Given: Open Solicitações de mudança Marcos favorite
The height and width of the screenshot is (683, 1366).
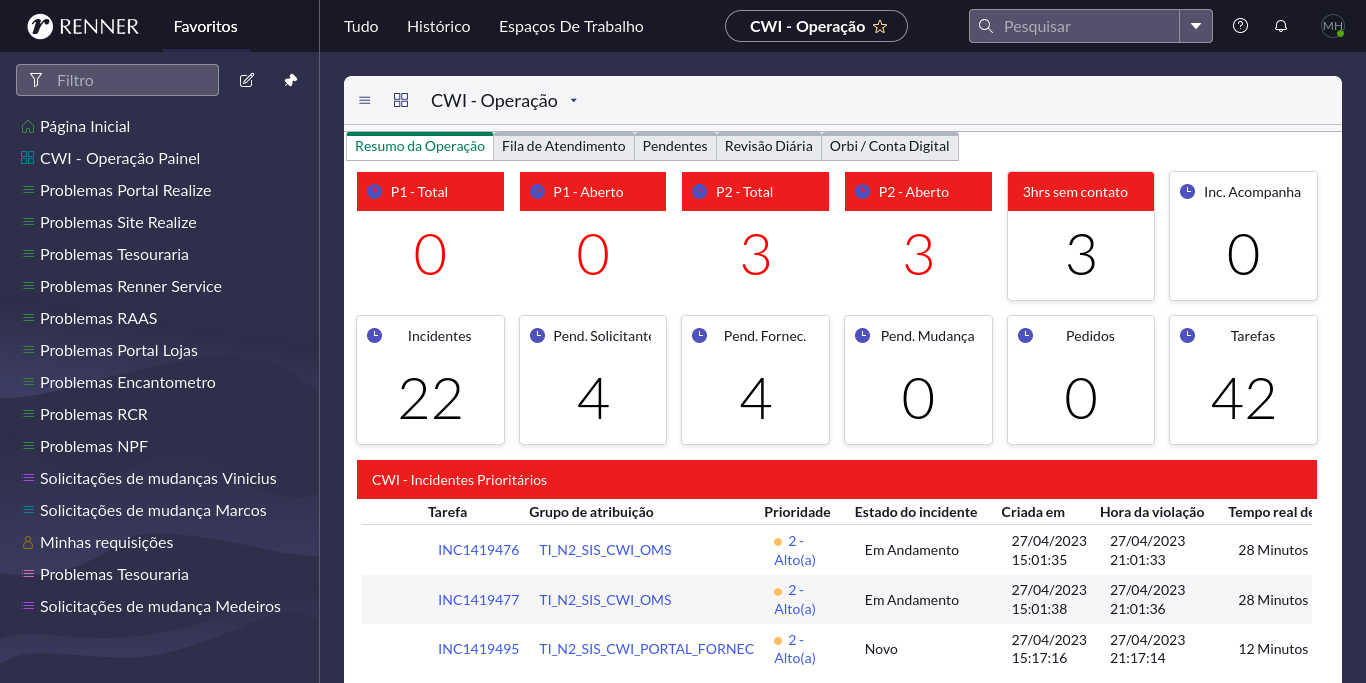Looking at the screenshot, I should [153, 511].
